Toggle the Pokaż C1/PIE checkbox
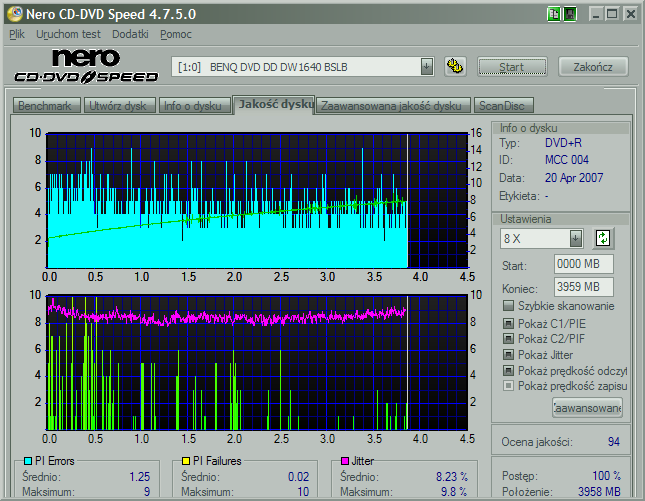The image size is (645, 501). click(508, 323)
